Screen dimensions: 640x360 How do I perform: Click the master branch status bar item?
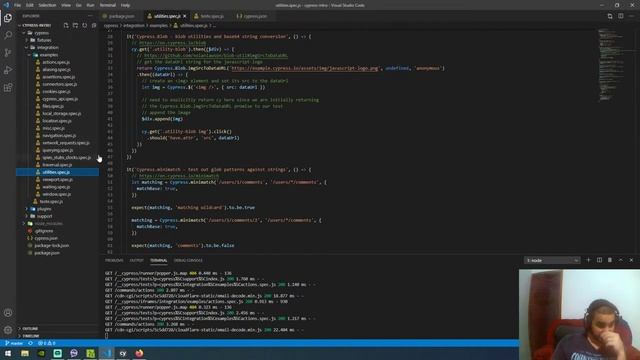click(14, 343)
